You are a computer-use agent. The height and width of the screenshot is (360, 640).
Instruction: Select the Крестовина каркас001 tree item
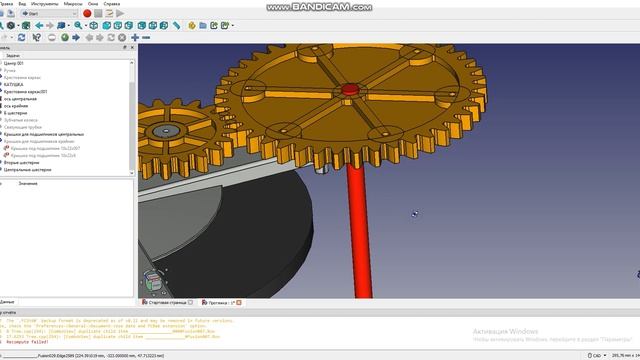pos(25,91)
